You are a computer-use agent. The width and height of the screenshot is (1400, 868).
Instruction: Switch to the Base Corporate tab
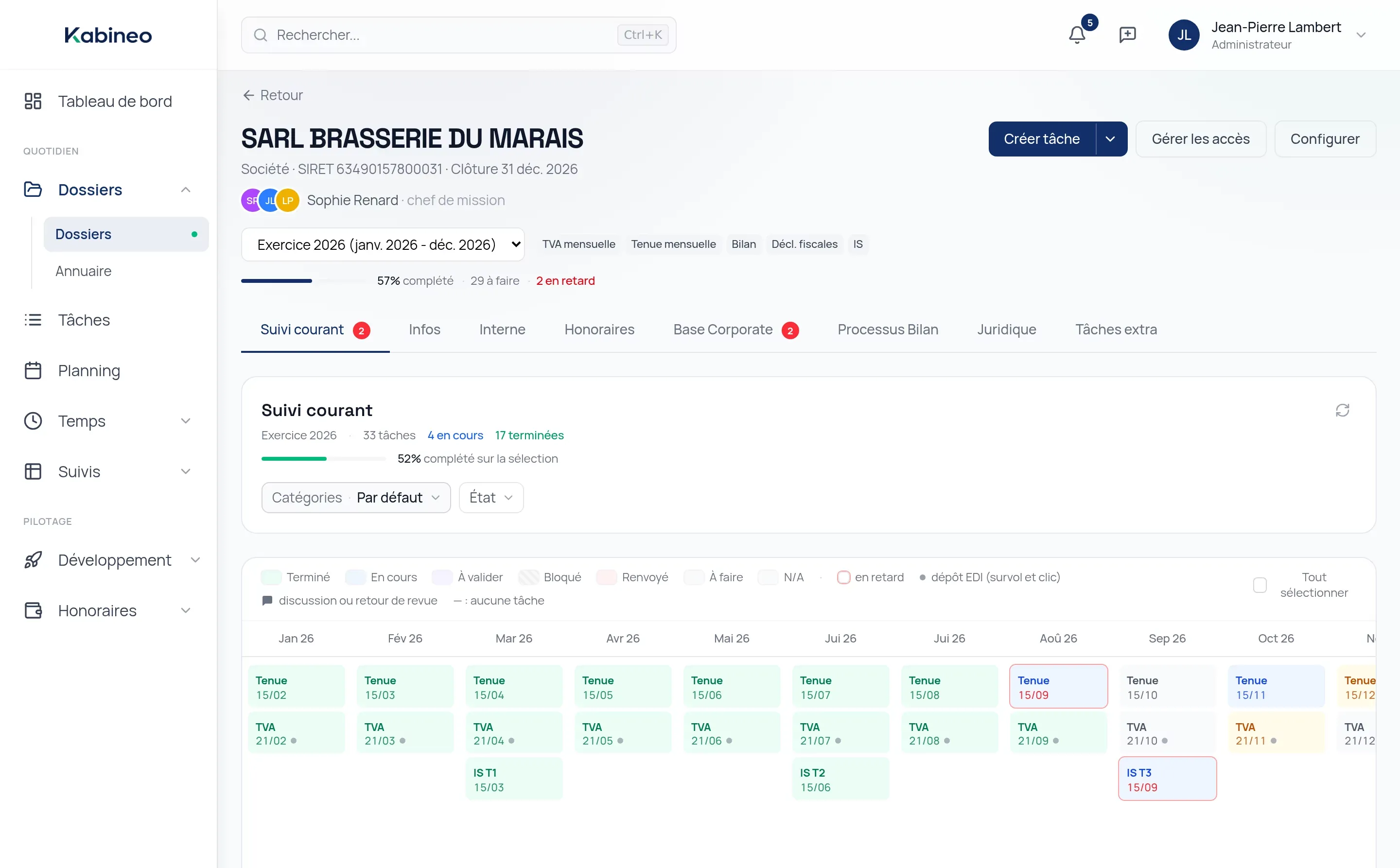(735, 330)
